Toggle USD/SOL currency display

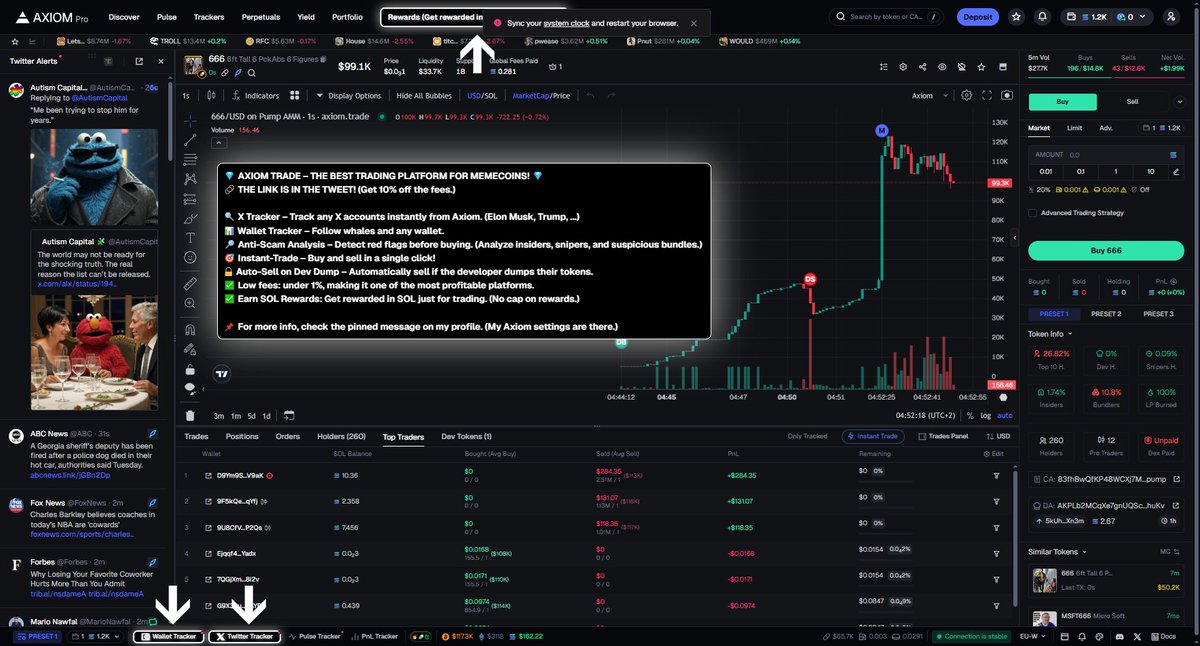482,96
